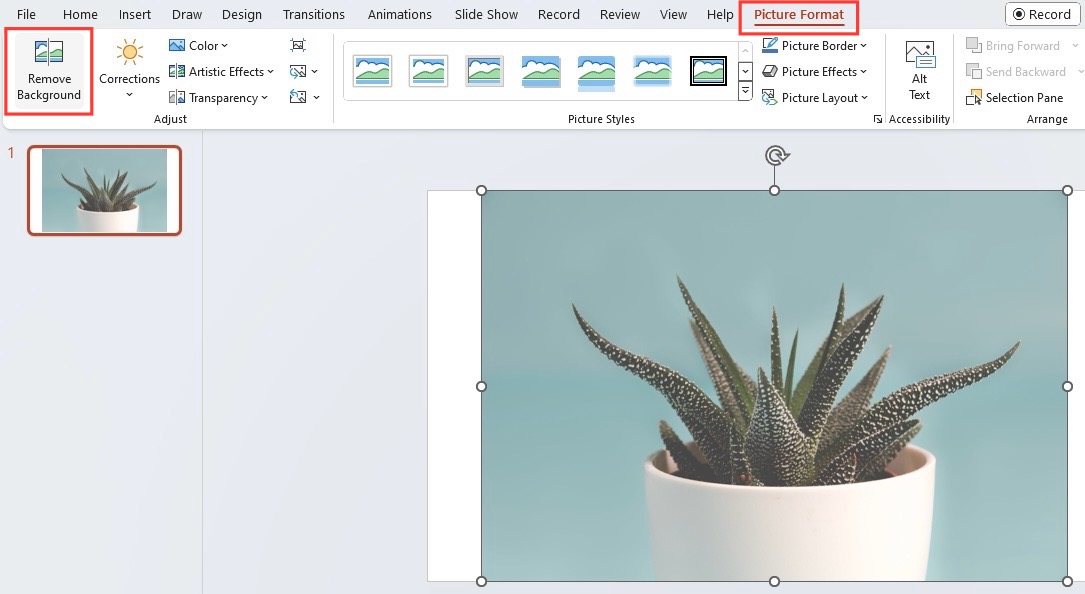Switch to the Record ribbon tab
Viewport: 1085px width, 594px height.
(558, 14)
